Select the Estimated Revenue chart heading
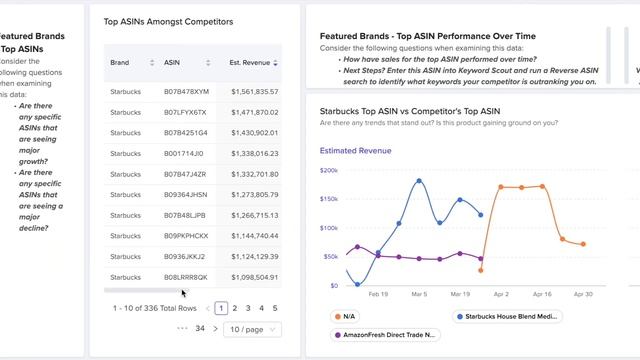 pos(356,151)
